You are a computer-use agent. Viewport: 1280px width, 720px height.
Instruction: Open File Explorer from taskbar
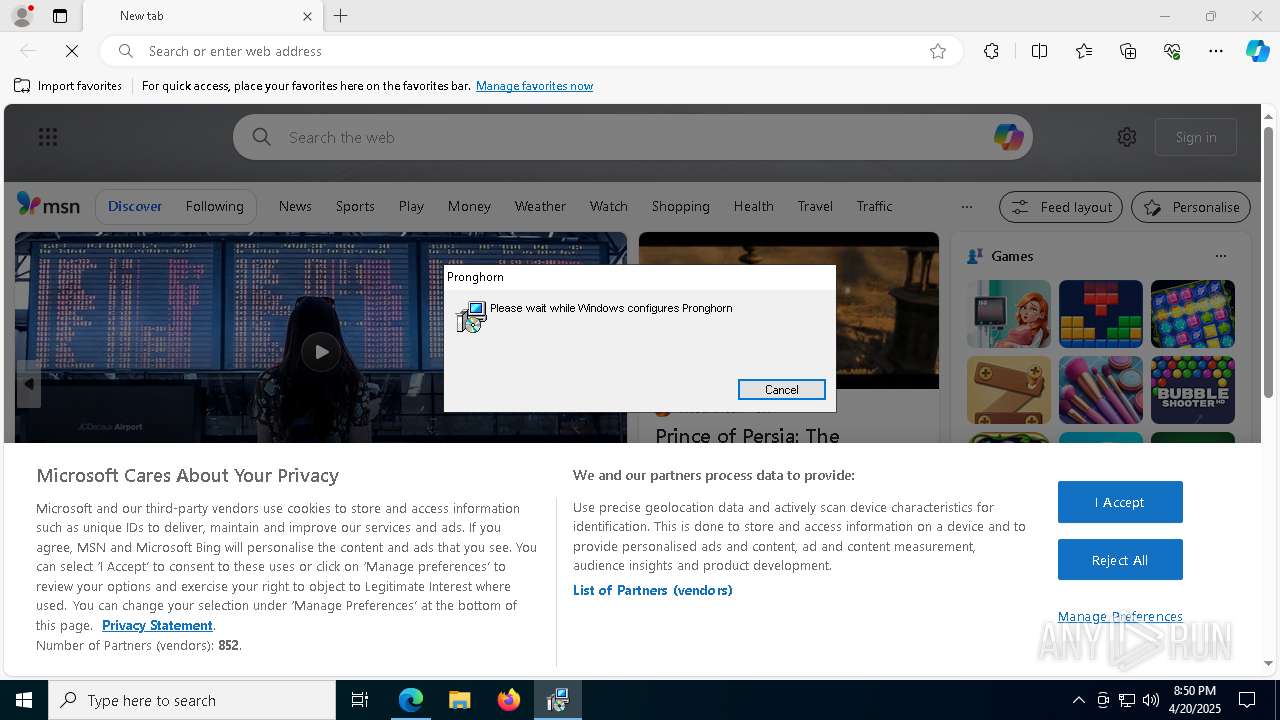coord(459,700)
